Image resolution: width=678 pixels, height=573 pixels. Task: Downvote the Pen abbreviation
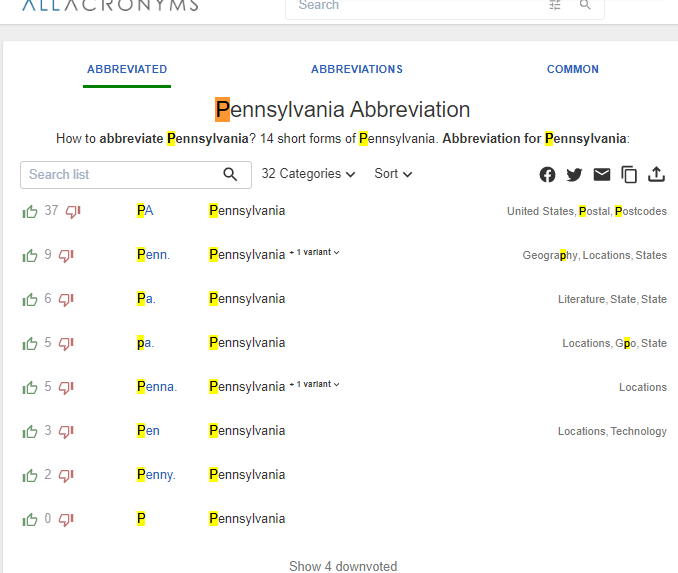coord(66,432)
